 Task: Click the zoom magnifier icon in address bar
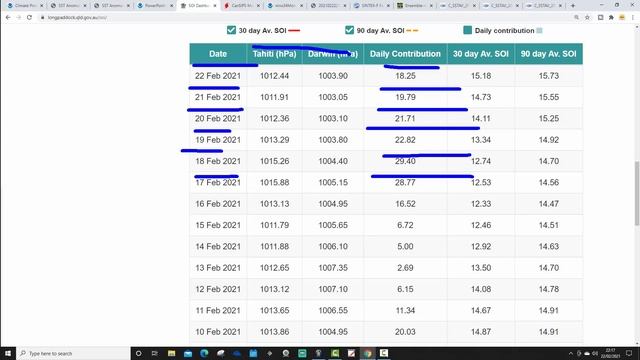click(x=577, y=18)
